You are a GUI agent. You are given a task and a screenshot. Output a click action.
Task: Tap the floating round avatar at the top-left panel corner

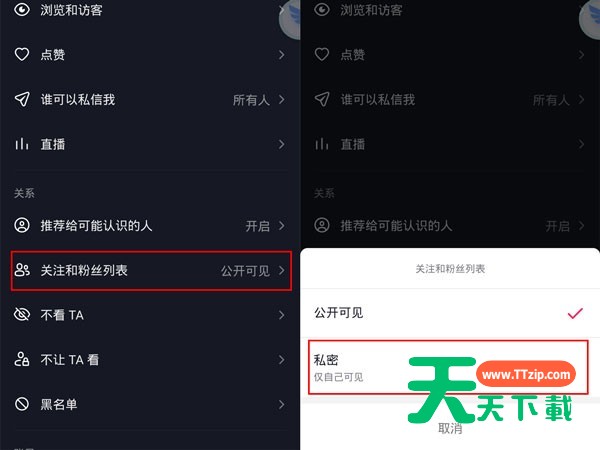coord(290,19)
